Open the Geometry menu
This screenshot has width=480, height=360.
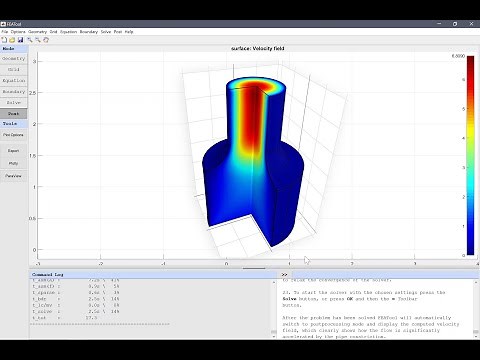(37, 32)
